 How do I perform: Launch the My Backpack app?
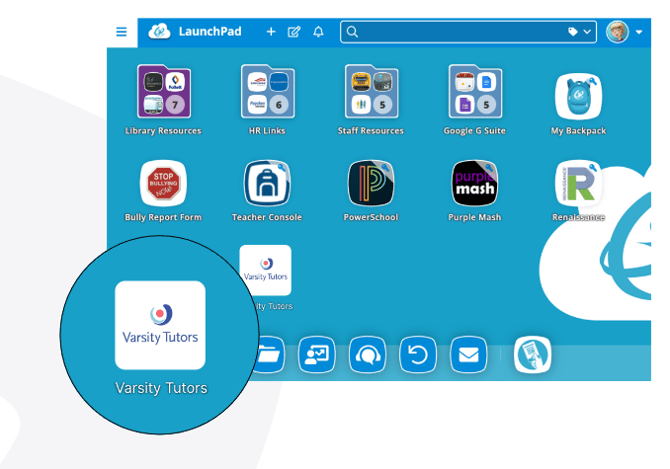pos(579,97)
